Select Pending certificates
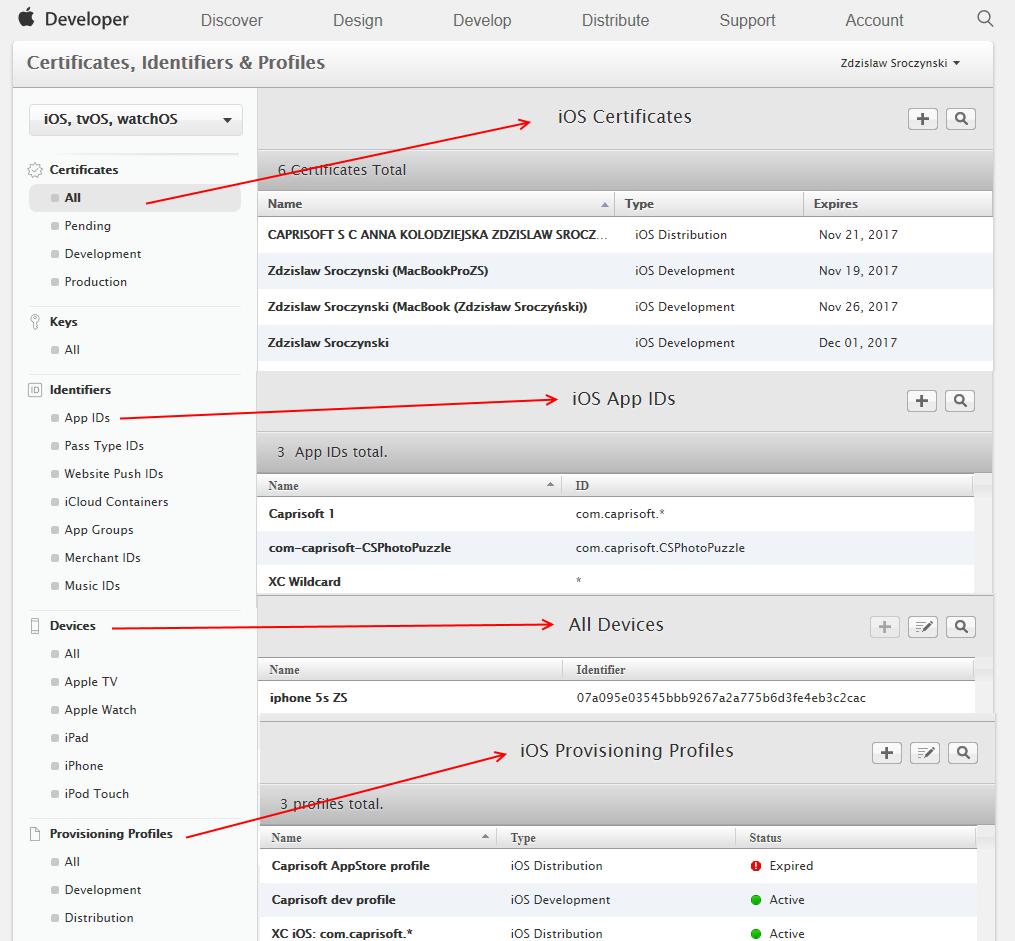 [87, 226]
